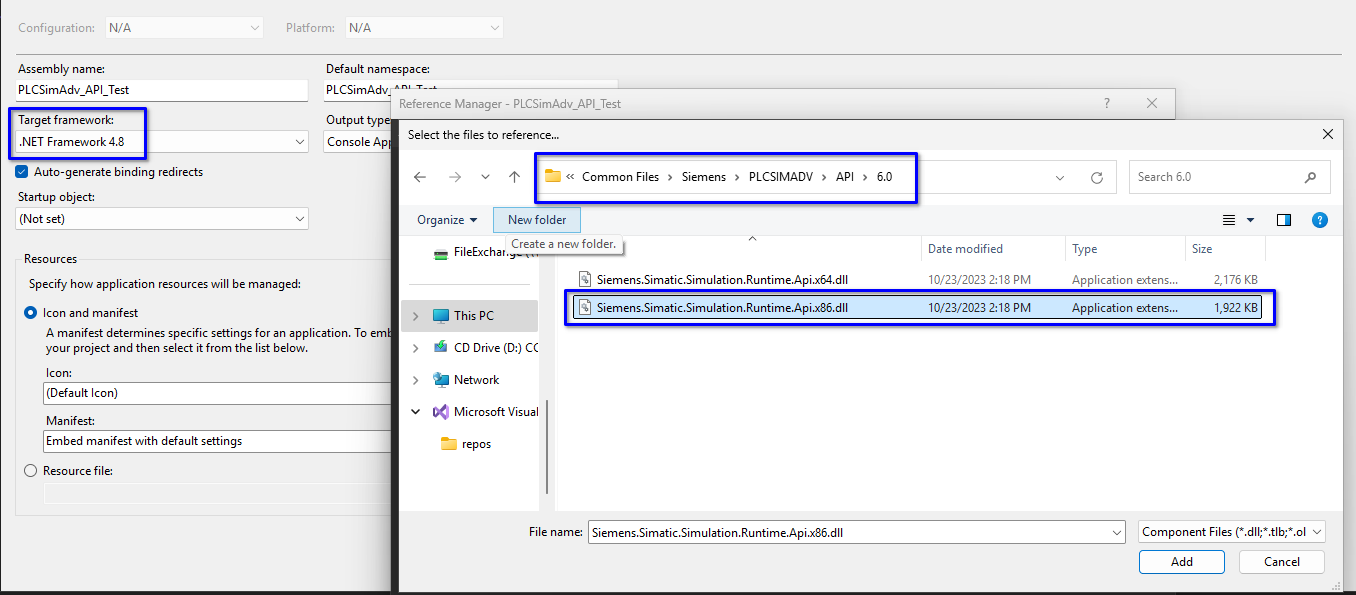Screen dimensions: 1356x595
Task: Select the Resource file radio button
Action: (x=30, y=471)
